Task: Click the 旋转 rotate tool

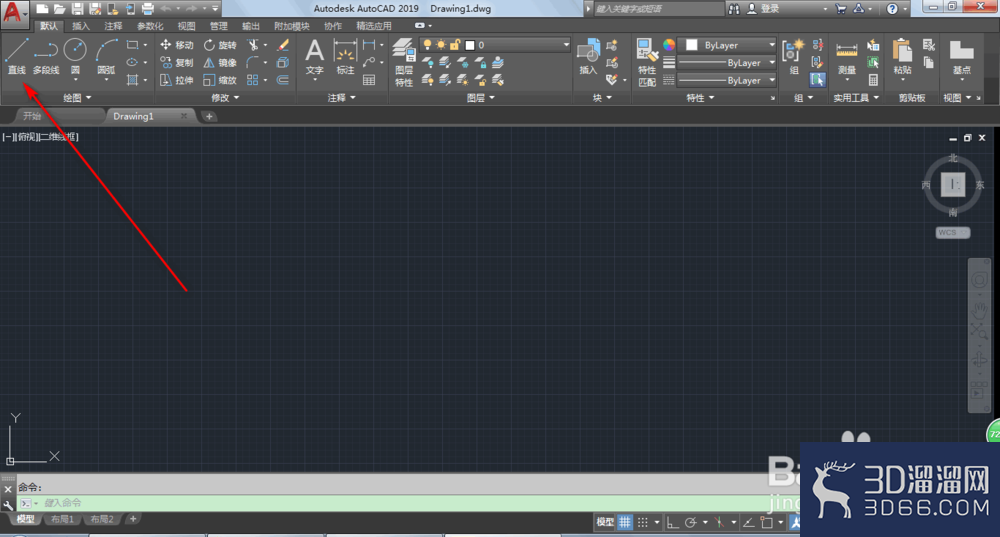Action: (220, 45)
